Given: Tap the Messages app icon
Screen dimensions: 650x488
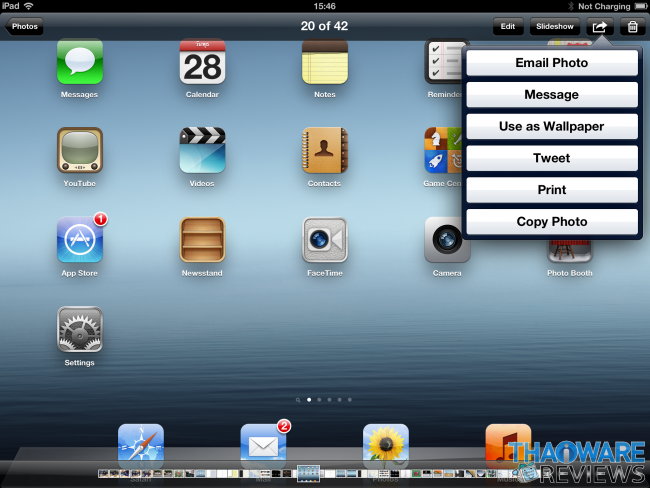Looking at the screenshot, I should (x=80, y=61).
